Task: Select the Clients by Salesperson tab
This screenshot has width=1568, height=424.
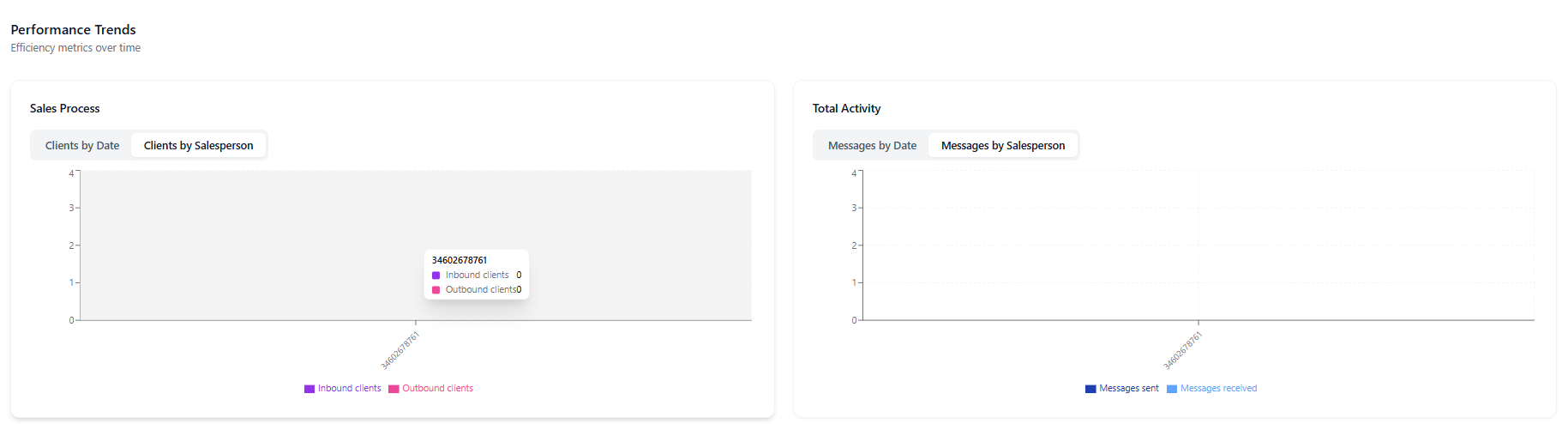Action: tap(198, 145)
